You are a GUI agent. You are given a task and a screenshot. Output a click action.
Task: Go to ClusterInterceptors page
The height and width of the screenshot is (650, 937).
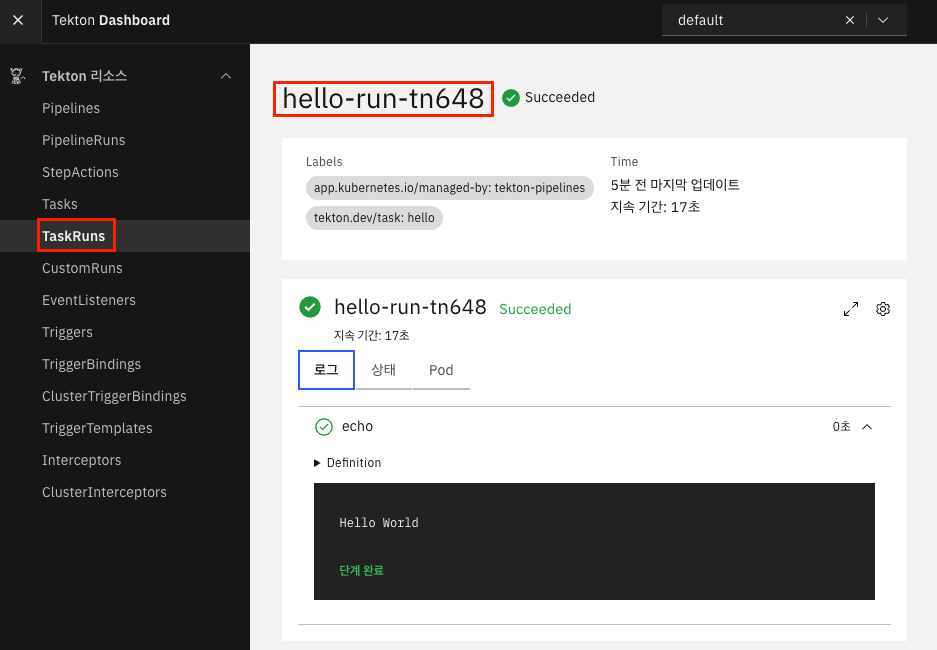[105, 492]
